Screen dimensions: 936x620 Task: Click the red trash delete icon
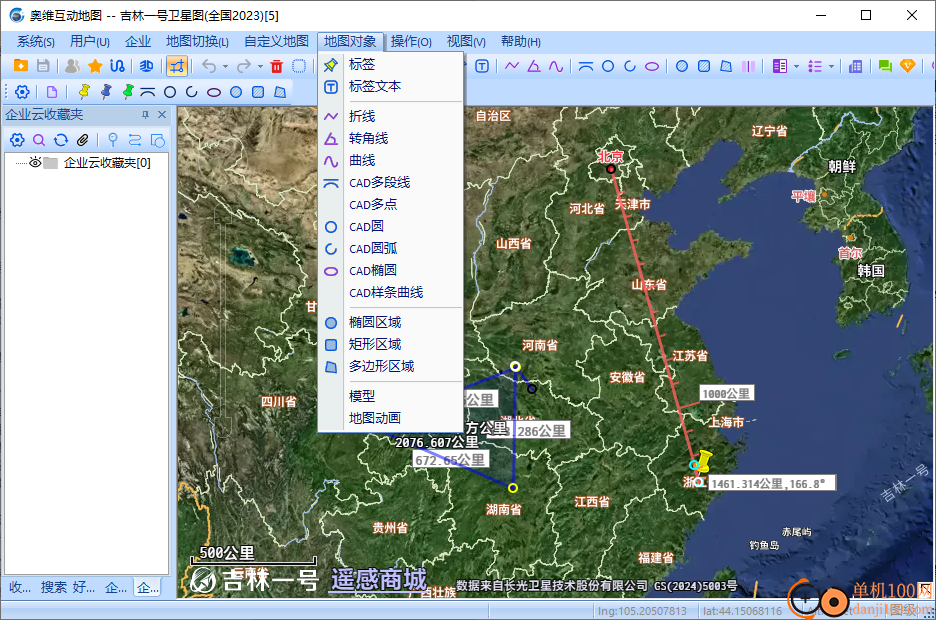tap(276, 66)
